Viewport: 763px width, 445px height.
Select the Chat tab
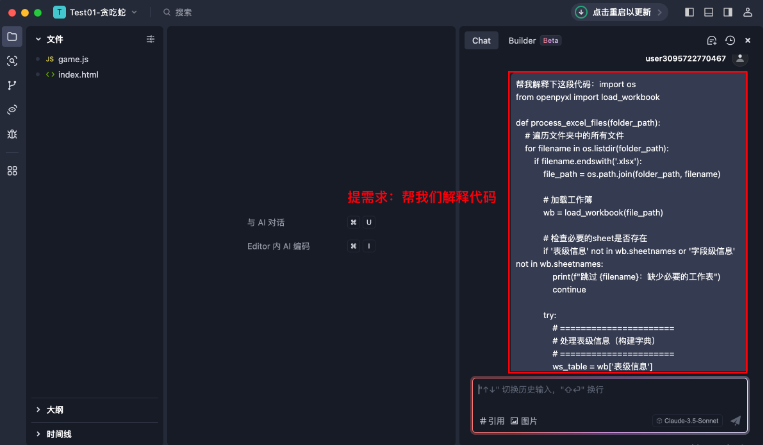(x=481, y=41)
